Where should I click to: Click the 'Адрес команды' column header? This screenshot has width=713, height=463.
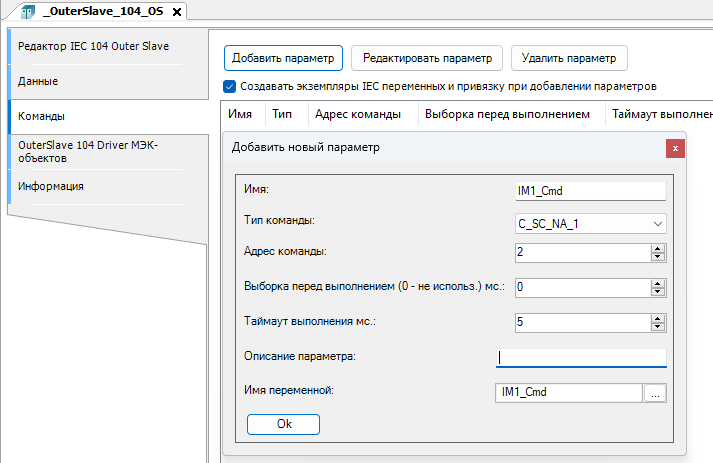358,115
